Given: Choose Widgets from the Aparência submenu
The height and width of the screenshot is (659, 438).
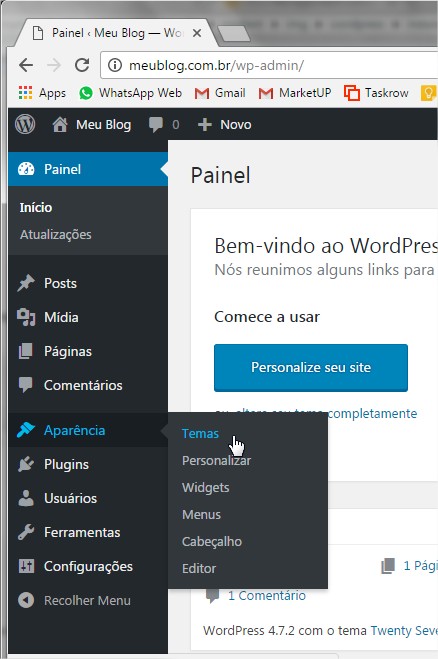Looking at the screenshot, I should (206, 488).
